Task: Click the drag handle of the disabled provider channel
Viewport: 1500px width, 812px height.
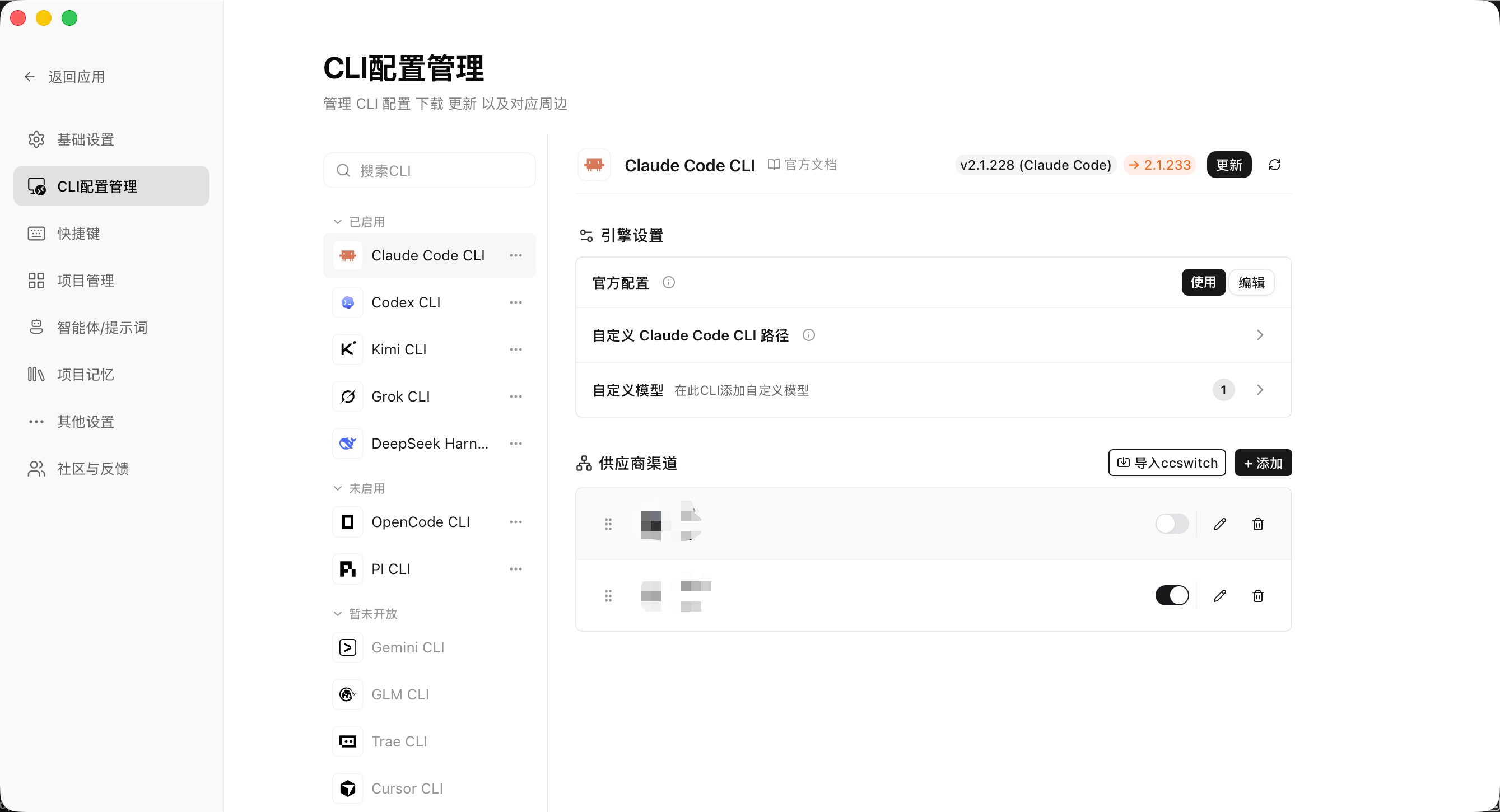Action: (608, 524)
